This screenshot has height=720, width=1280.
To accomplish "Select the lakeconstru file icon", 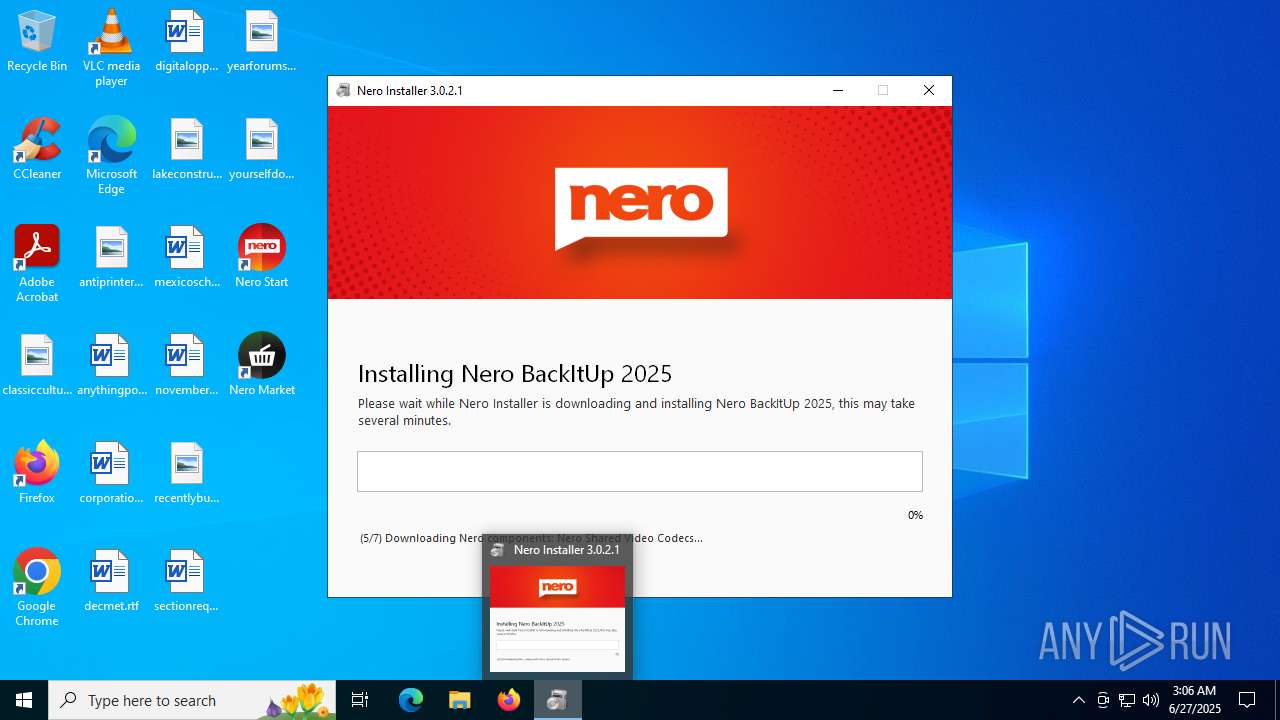I will [x=186, y=149].
